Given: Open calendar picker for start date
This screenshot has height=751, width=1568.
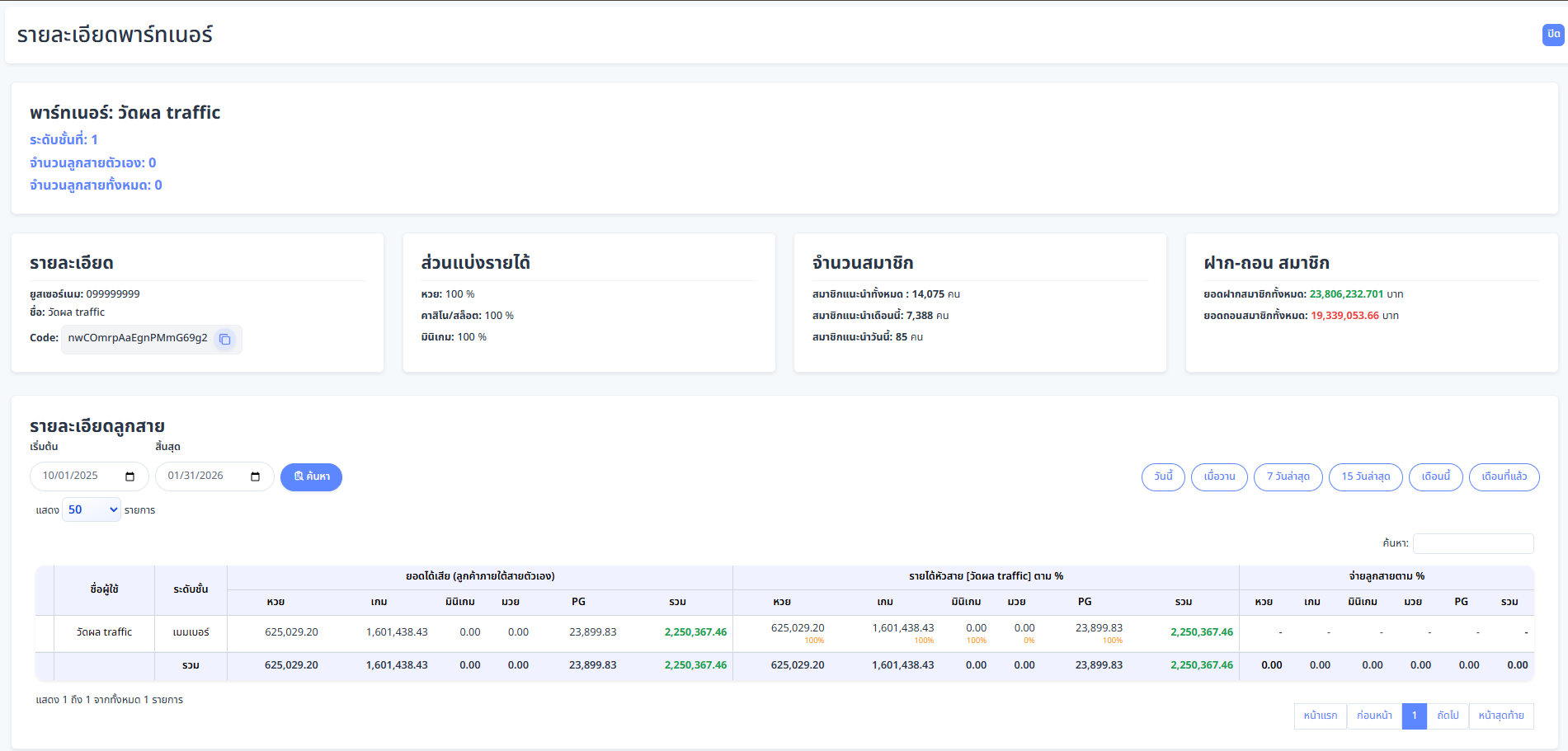Looking at the screenshot, I should point(129,476).
